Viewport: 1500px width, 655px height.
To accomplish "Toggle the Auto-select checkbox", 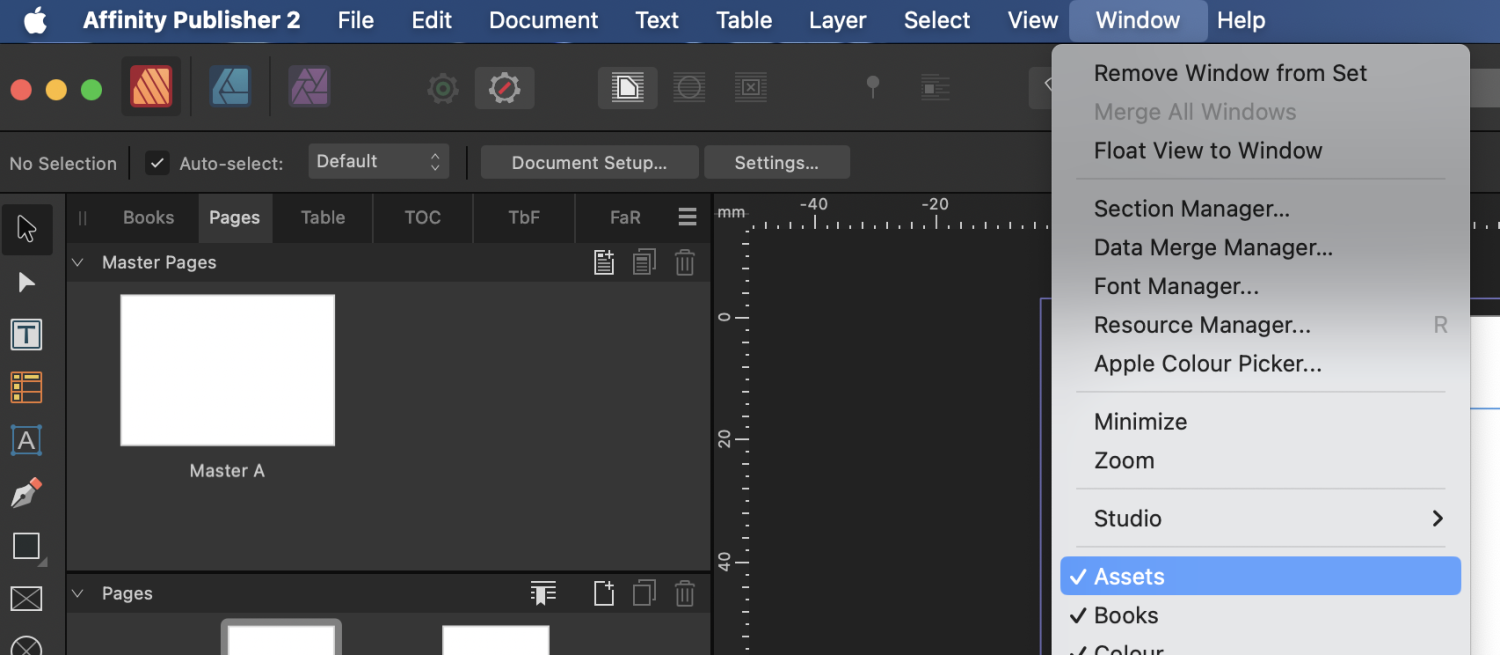I will pyautogui.click(x=157, y=162).
